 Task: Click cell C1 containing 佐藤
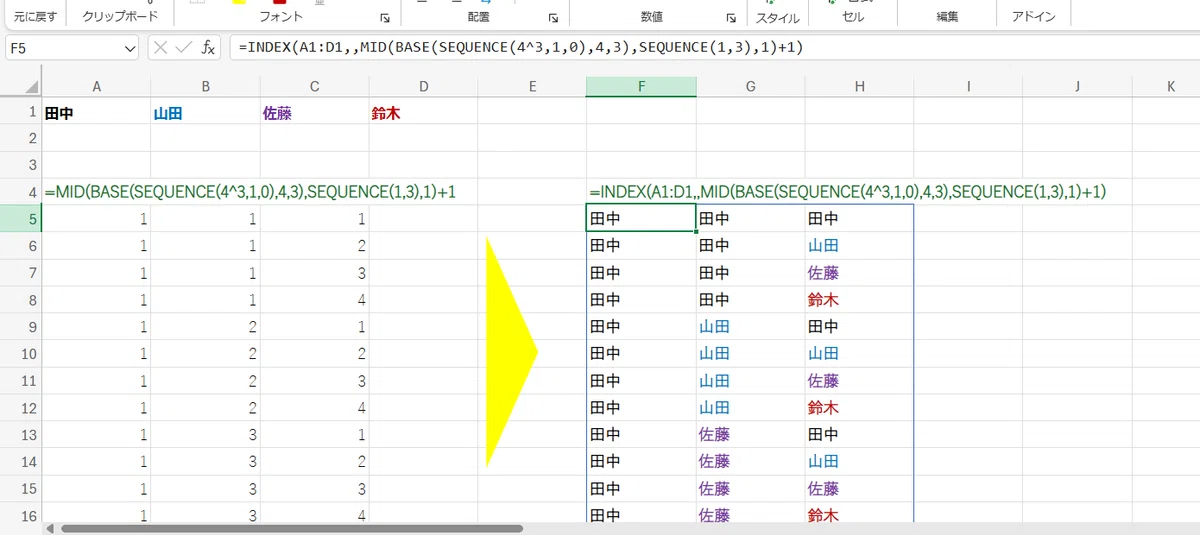[314, 111]
